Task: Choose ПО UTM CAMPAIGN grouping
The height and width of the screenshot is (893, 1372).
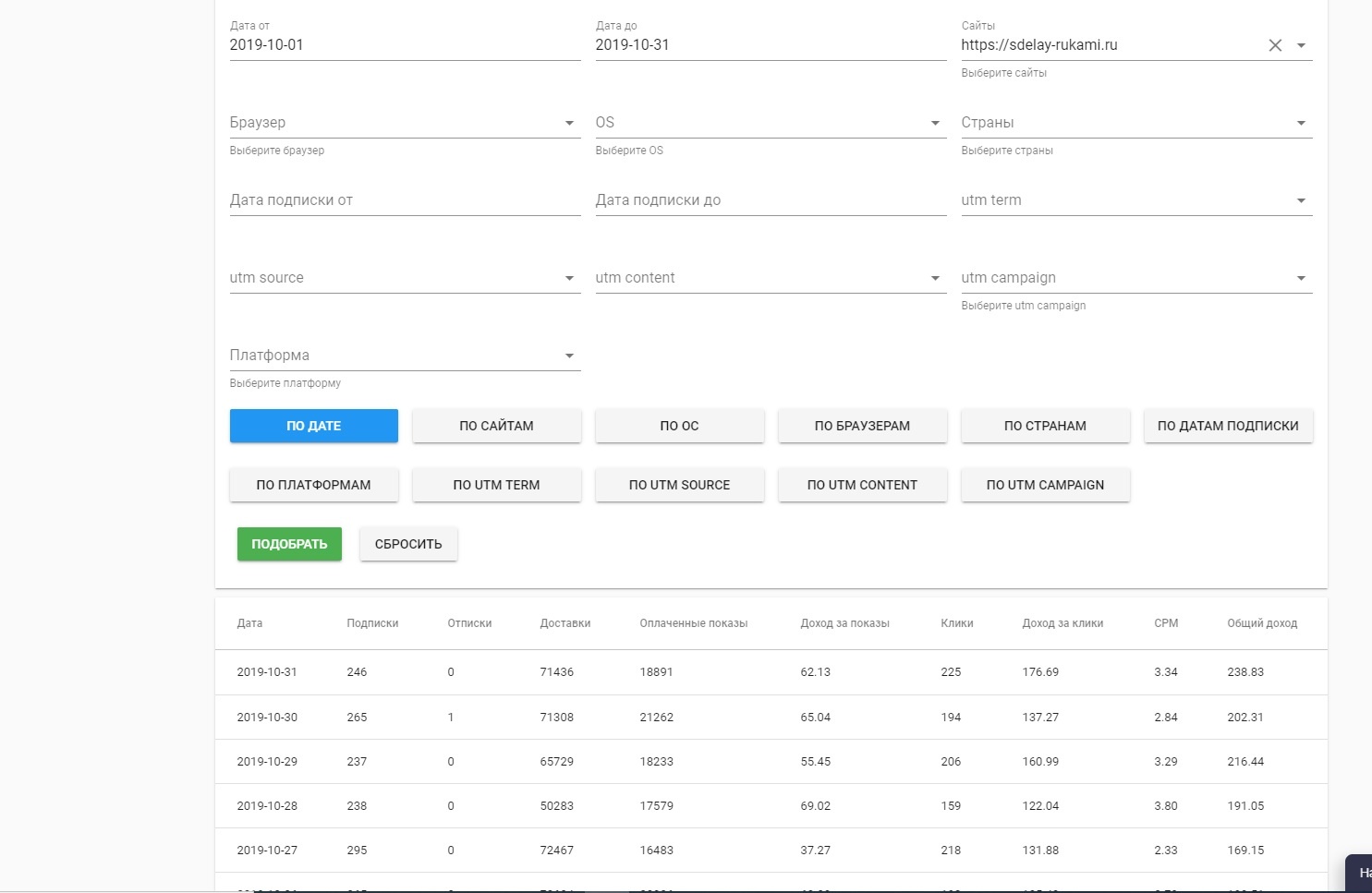Action: pos(1045,485)
